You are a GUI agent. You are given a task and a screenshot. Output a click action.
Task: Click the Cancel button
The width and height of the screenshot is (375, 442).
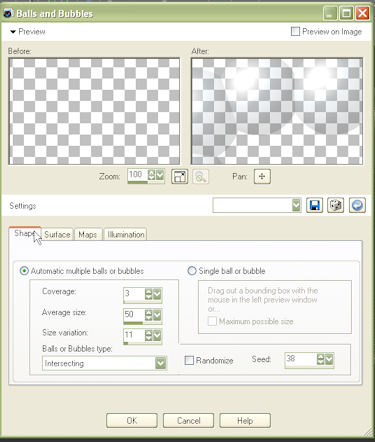[188, 420]
